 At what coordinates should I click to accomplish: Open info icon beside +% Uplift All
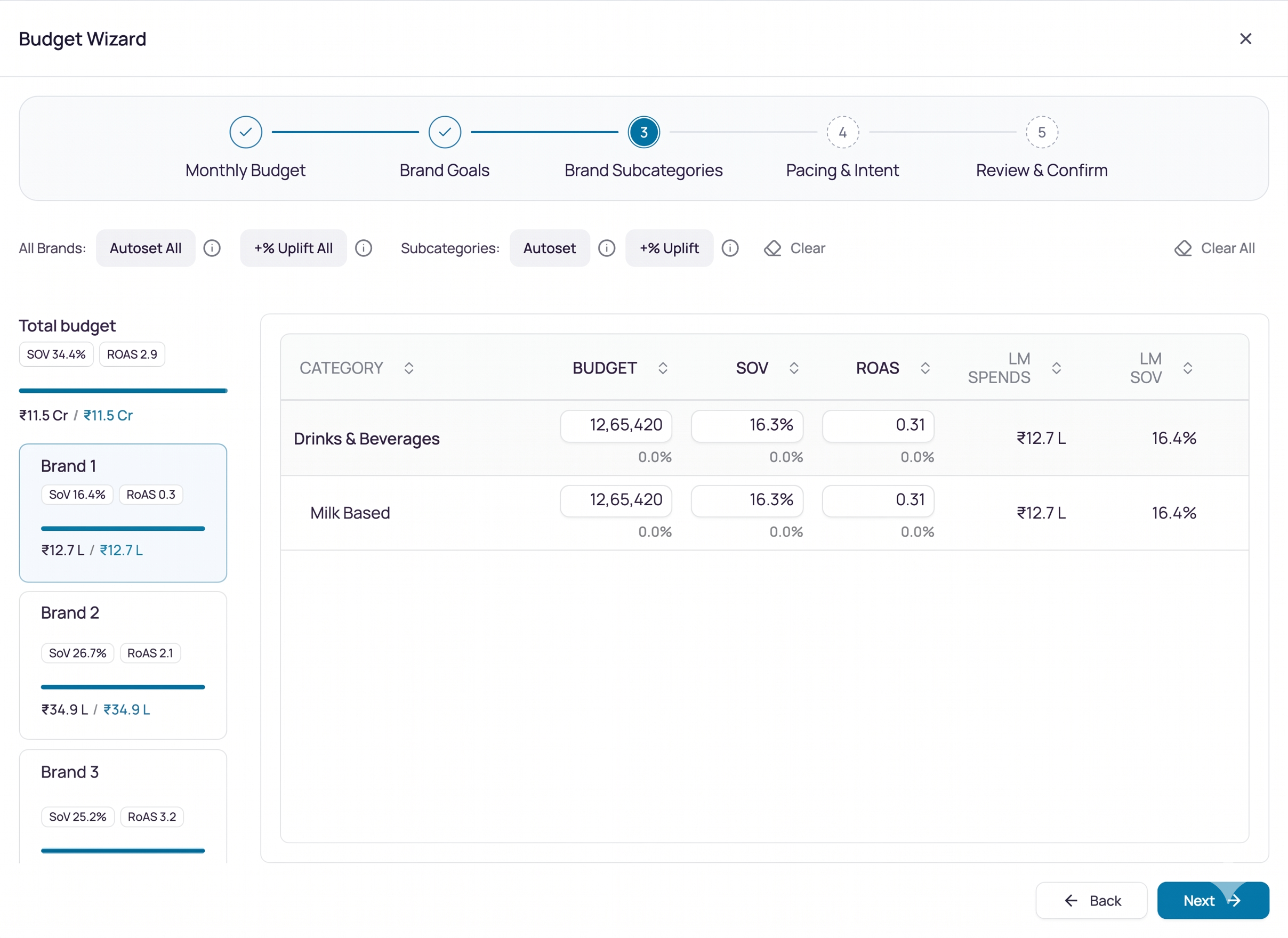(x=364, y=248)
